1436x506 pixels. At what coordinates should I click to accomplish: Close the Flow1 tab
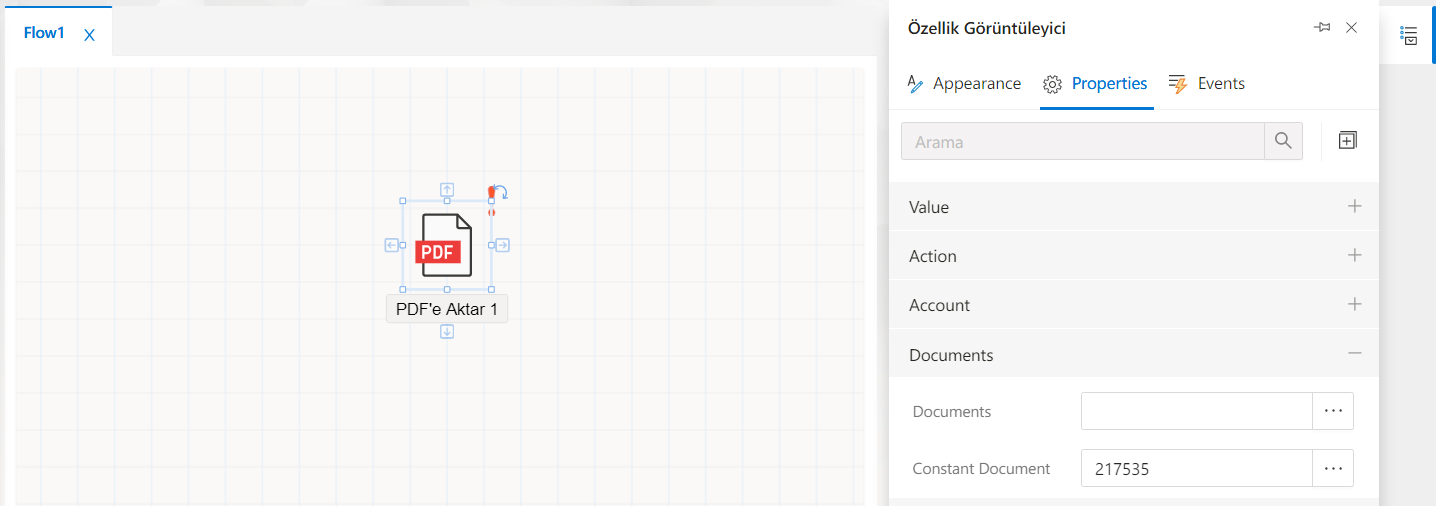click(x=89, y=35)
